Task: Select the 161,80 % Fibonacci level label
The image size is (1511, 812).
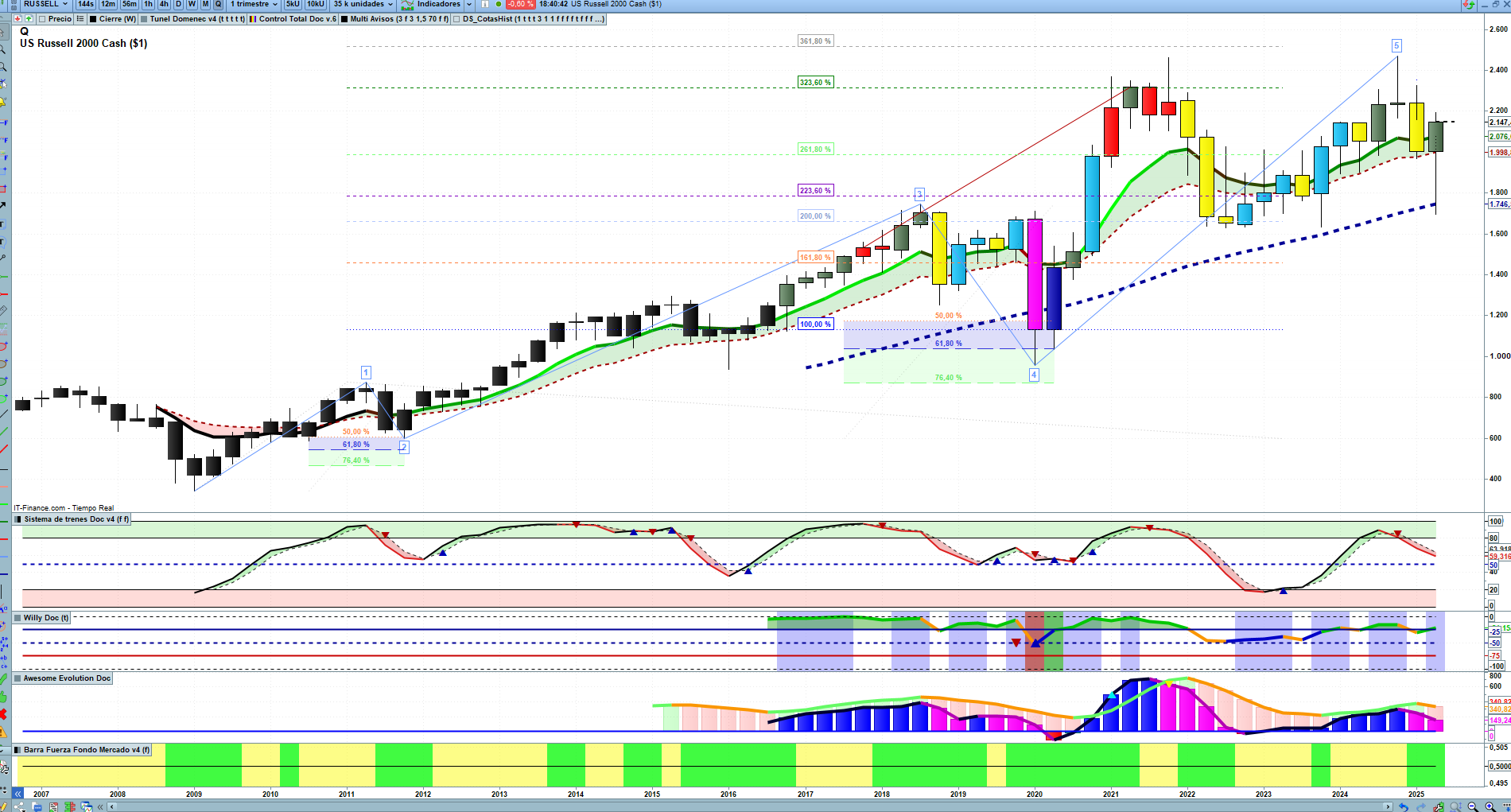Action: point(816,258)
